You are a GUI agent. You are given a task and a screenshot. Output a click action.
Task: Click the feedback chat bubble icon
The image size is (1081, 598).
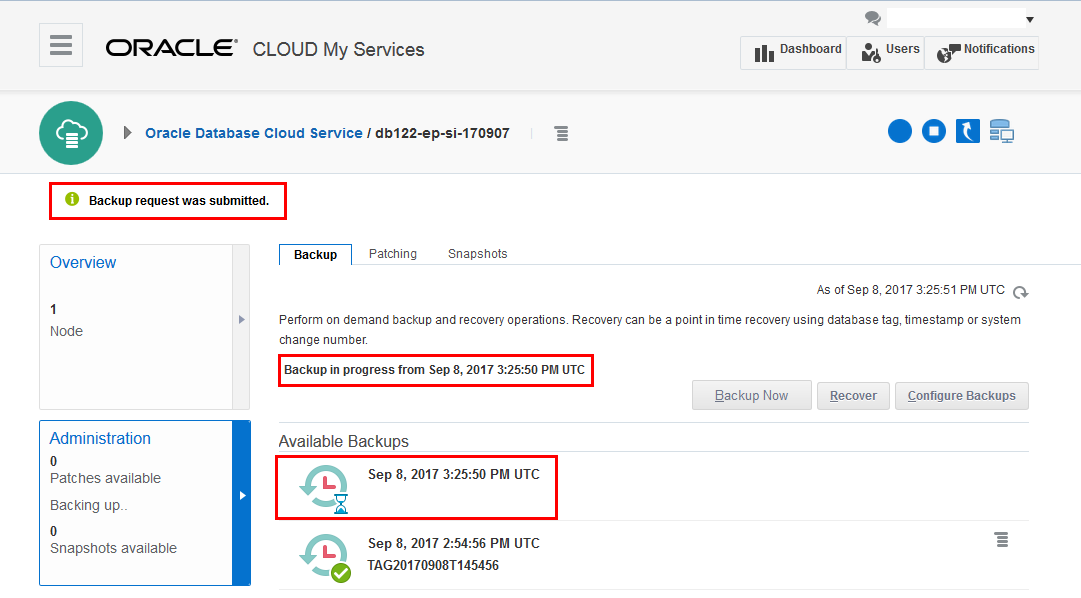[x=873, y=18]
